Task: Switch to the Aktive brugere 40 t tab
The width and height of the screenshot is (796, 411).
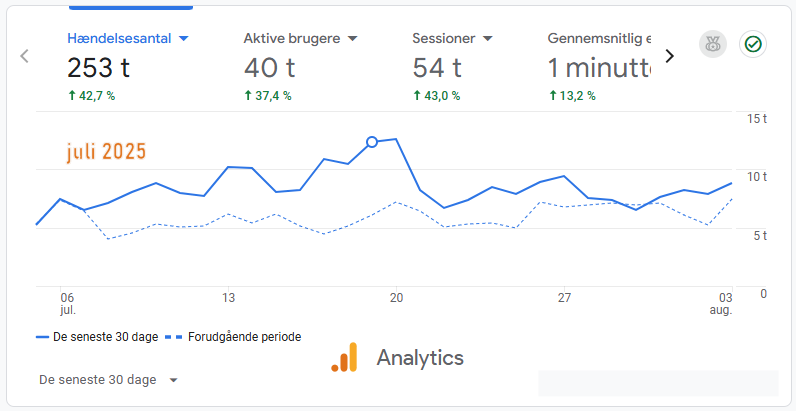Action: point(301,66)
